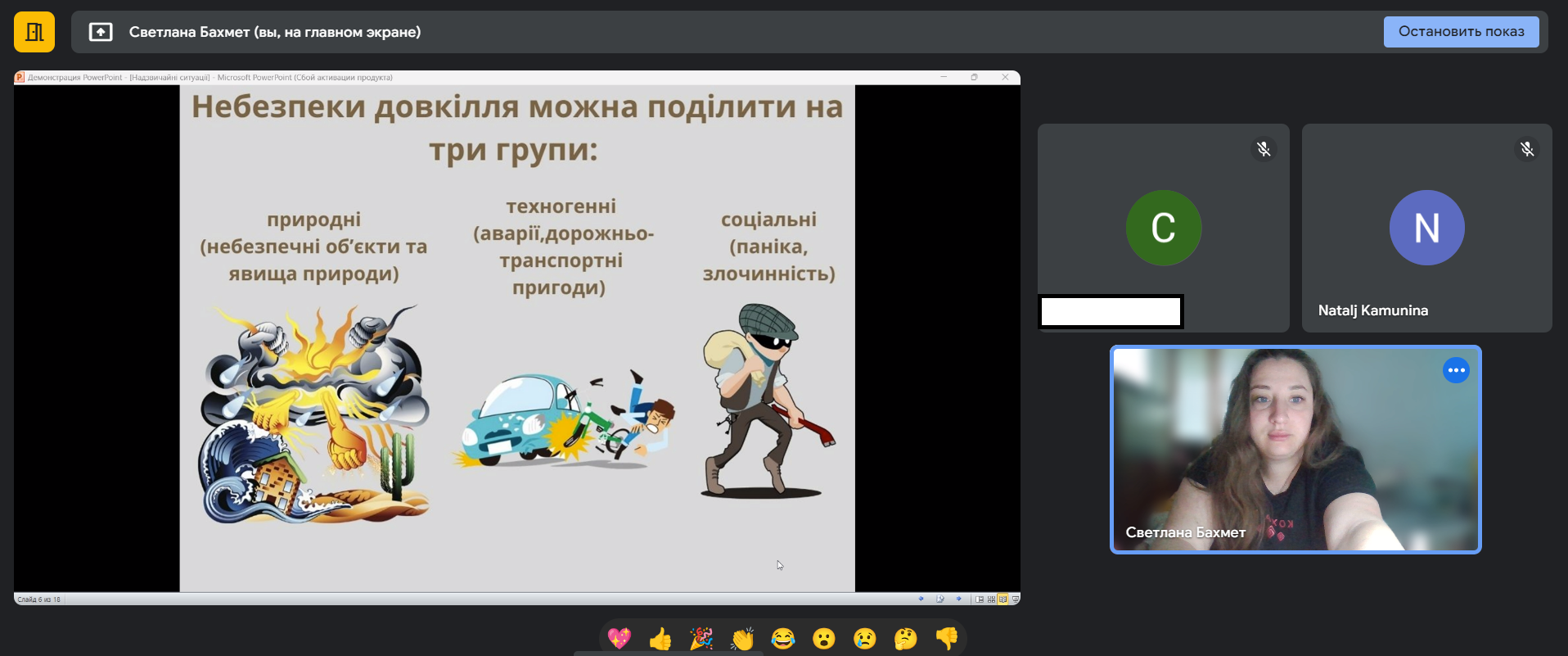Send the party popper reaction
Image resolution: width=1568 pixels, height=656 pixels.
[x=701, y=638]
